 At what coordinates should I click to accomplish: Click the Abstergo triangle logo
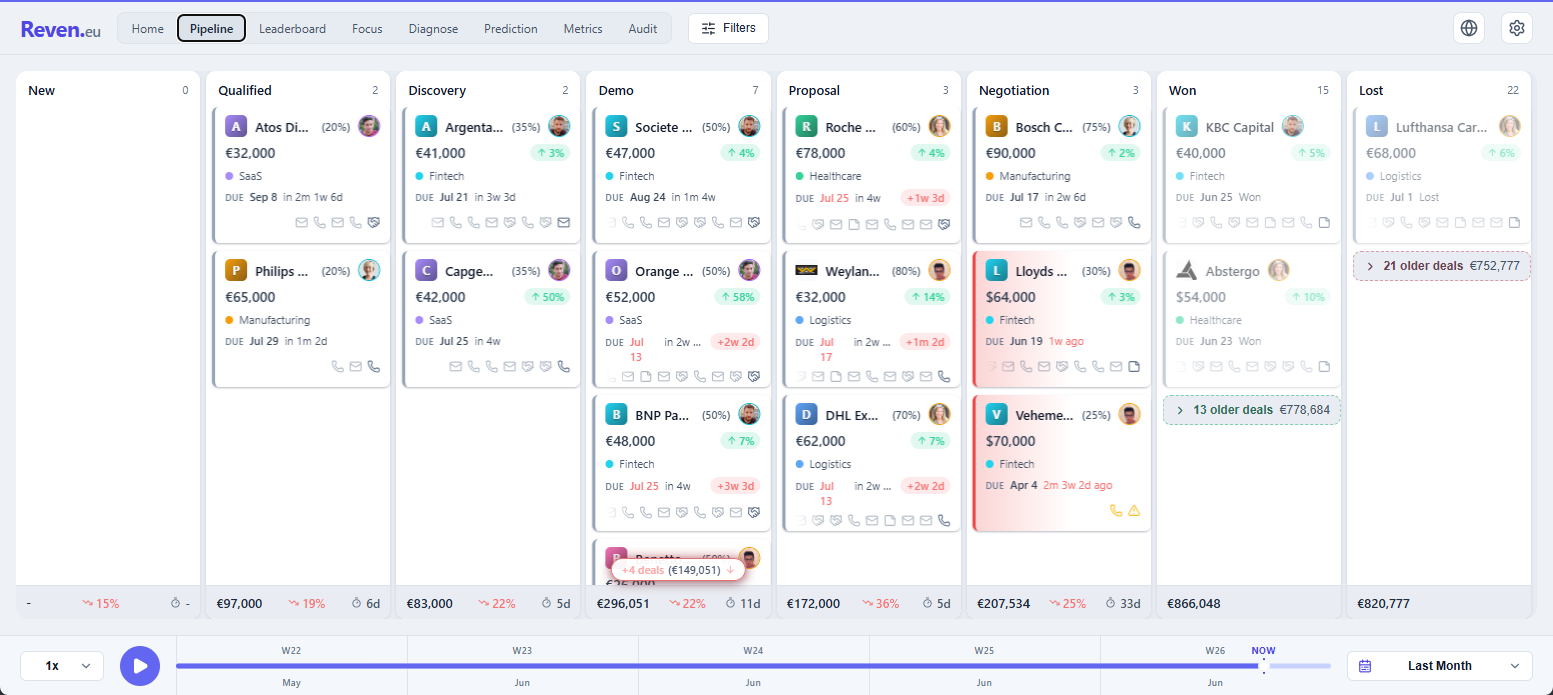click(1186, 271)
